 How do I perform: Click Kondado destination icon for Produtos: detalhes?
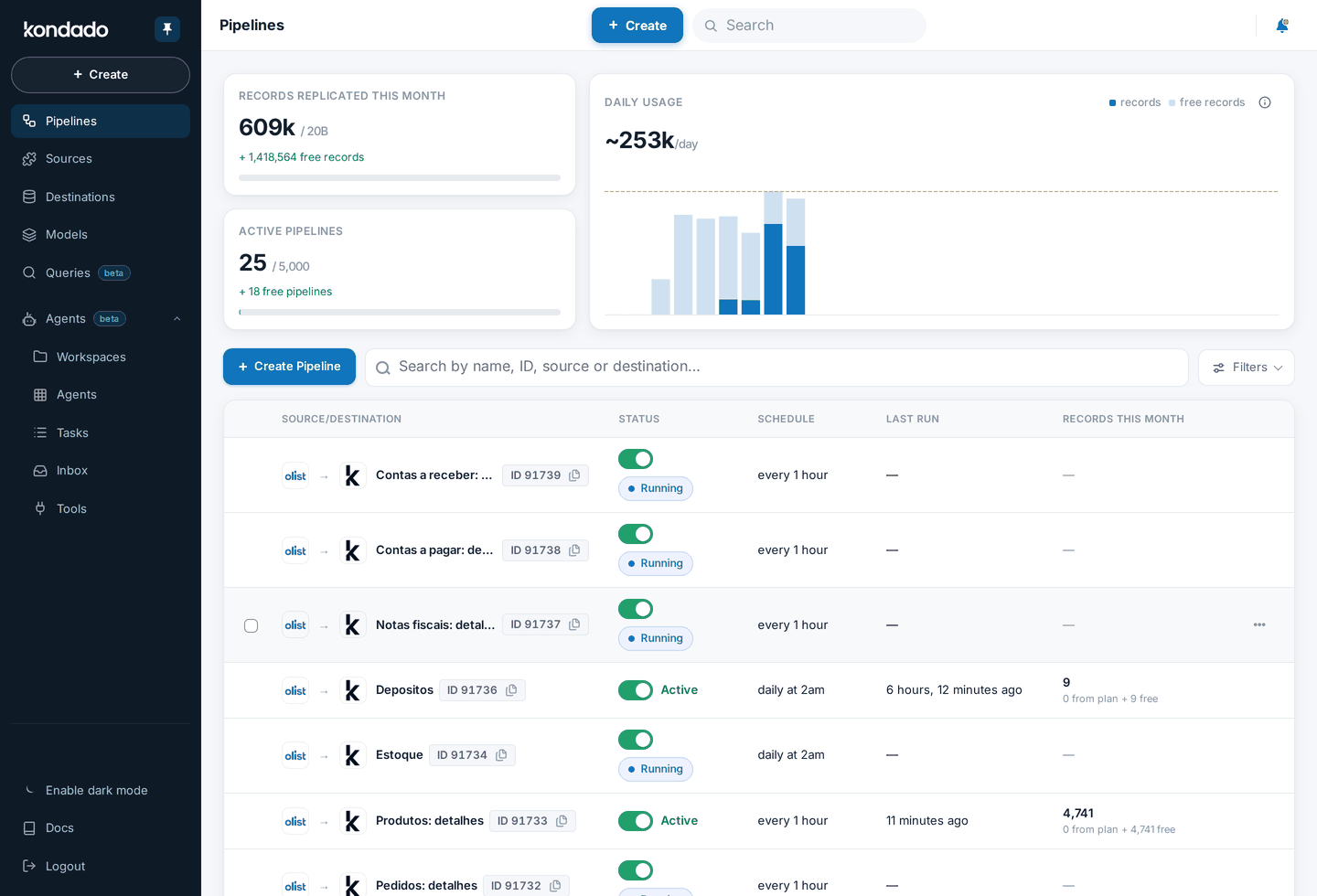click(352, 822)
